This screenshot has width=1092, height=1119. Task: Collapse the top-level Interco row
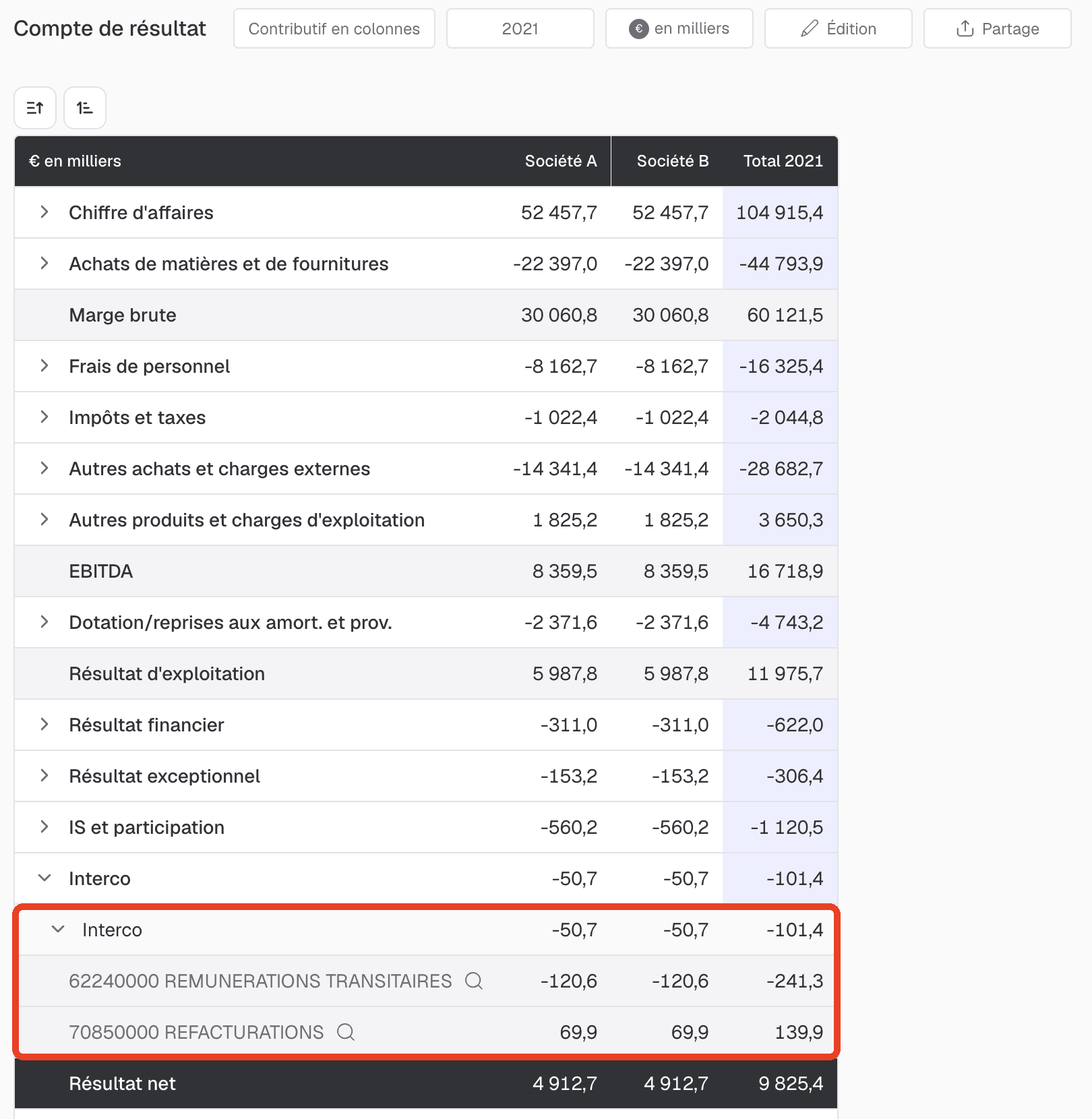click(44, 878)
